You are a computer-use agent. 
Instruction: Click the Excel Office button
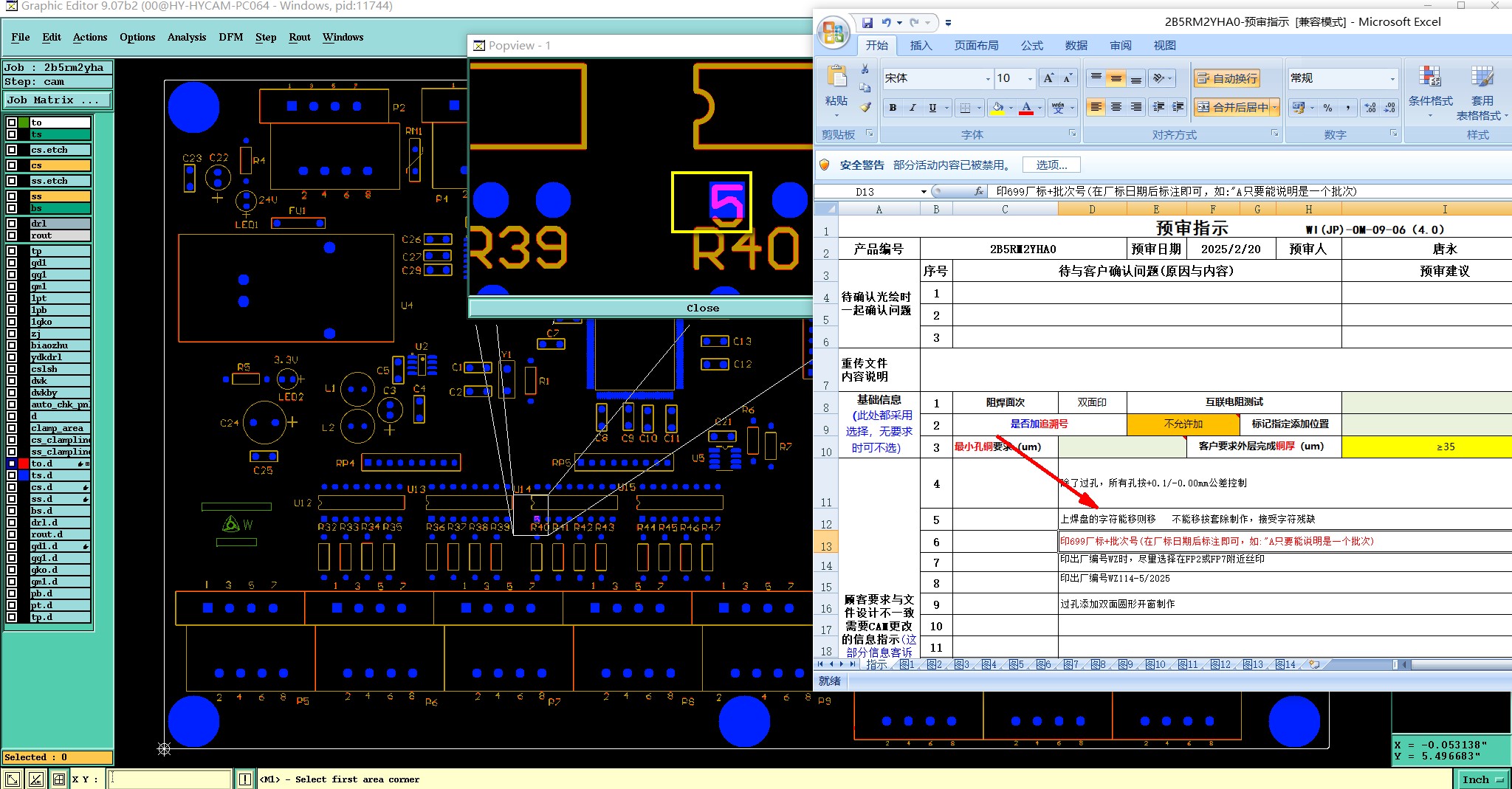(834, 33)
